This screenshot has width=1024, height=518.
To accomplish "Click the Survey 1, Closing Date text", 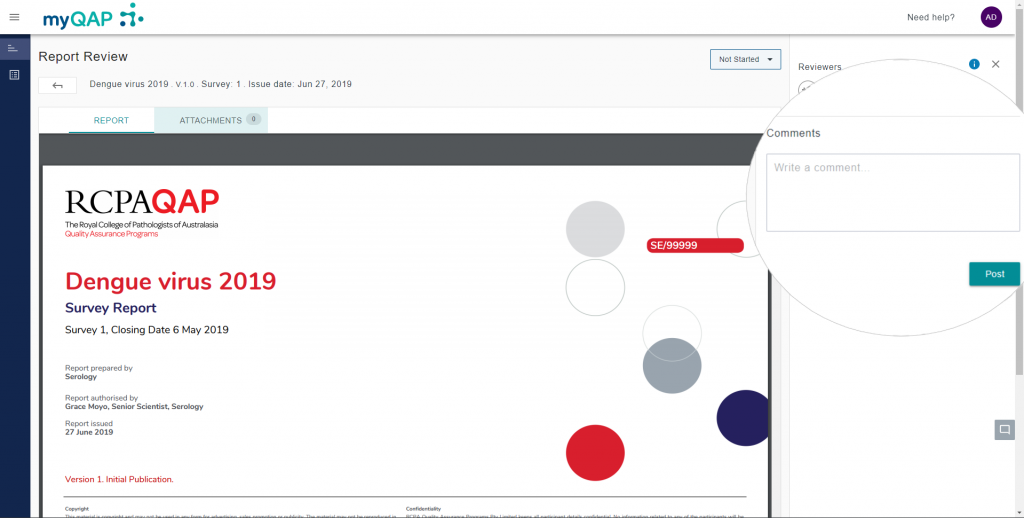I will (146, 330).
